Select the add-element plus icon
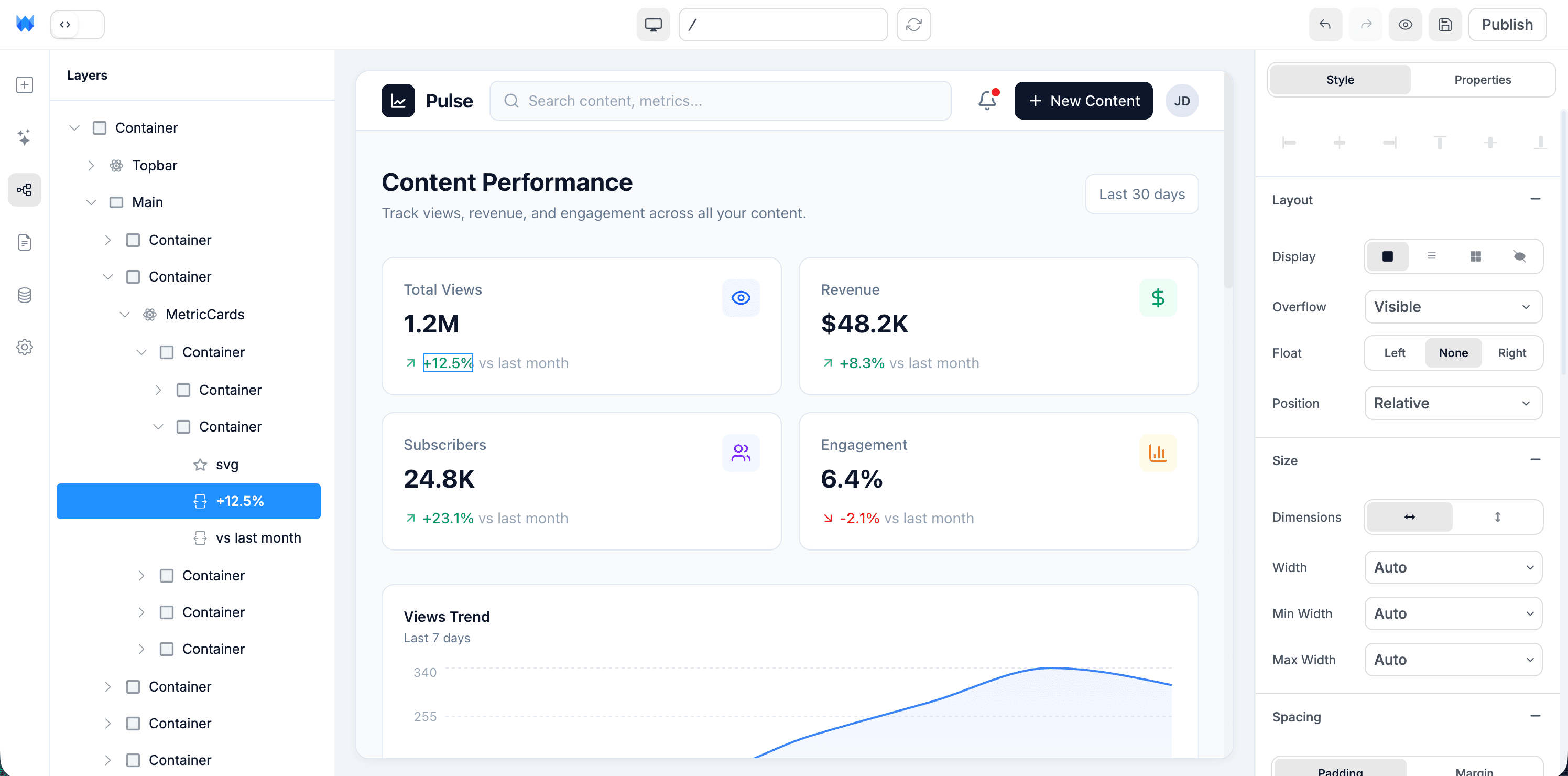 (x=24, y=84)
